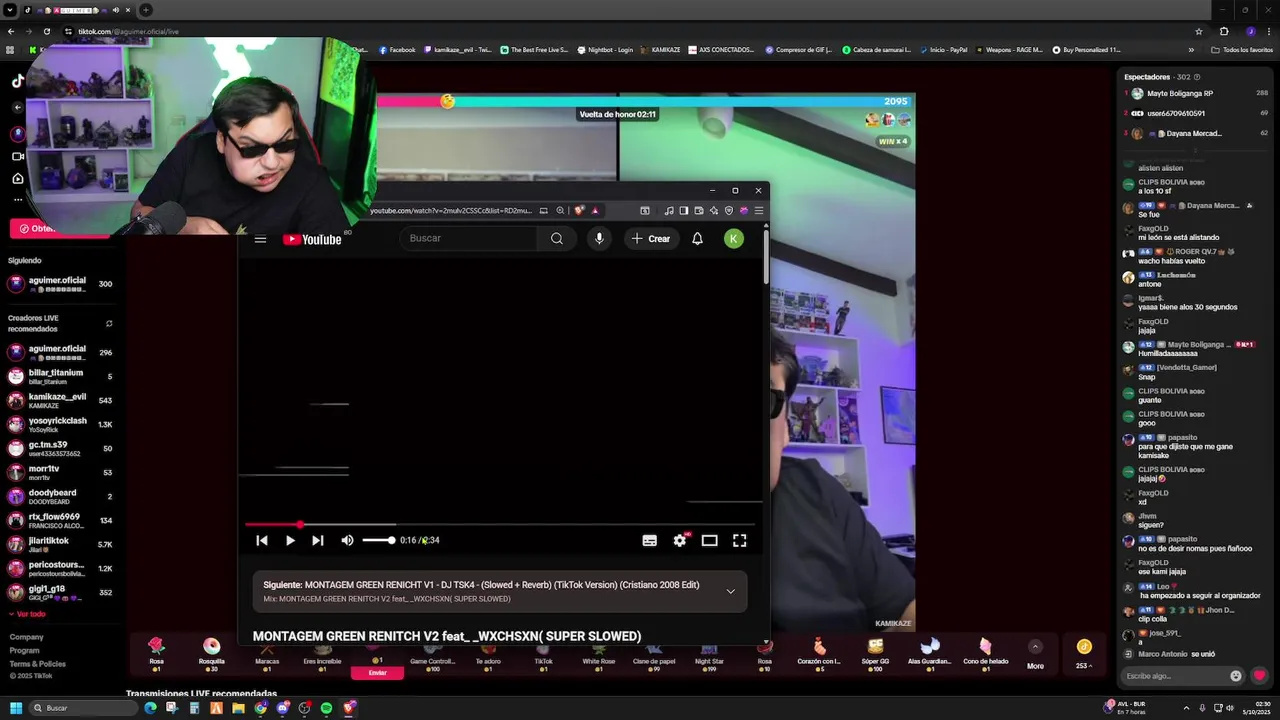Open the YouTube hamburger guide menu
The image size is (1280, 720).
coord(260,239)
